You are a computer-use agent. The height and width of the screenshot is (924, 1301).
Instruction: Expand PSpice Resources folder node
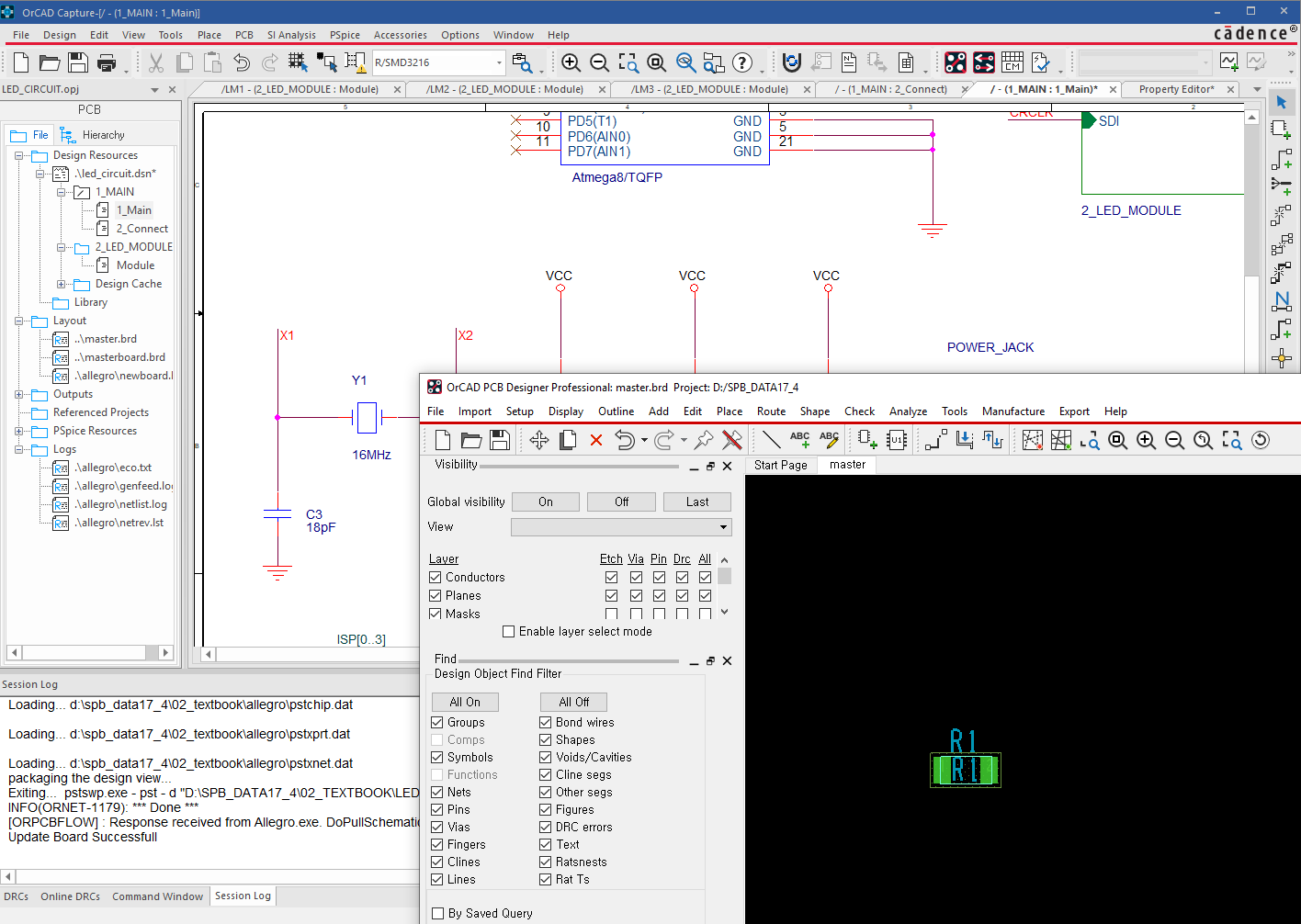pyautogui.click(x=18, y=431)
